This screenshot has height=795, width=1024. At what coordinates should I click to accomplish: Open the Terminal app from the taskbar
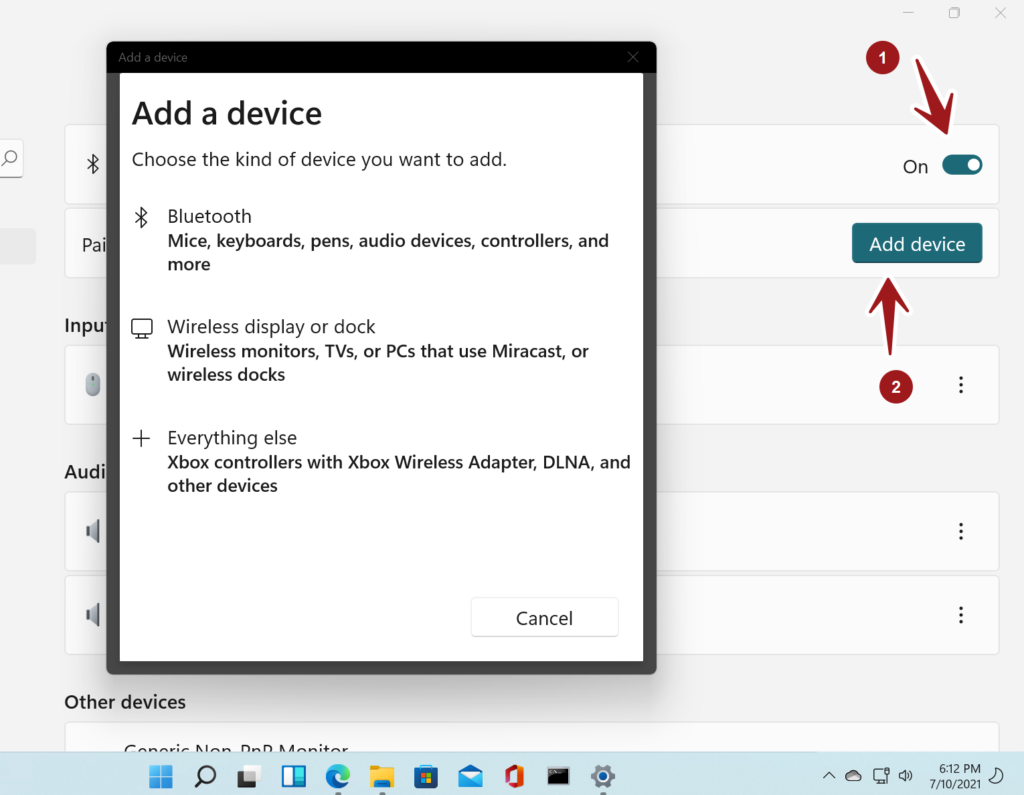[x=557, y=776]
